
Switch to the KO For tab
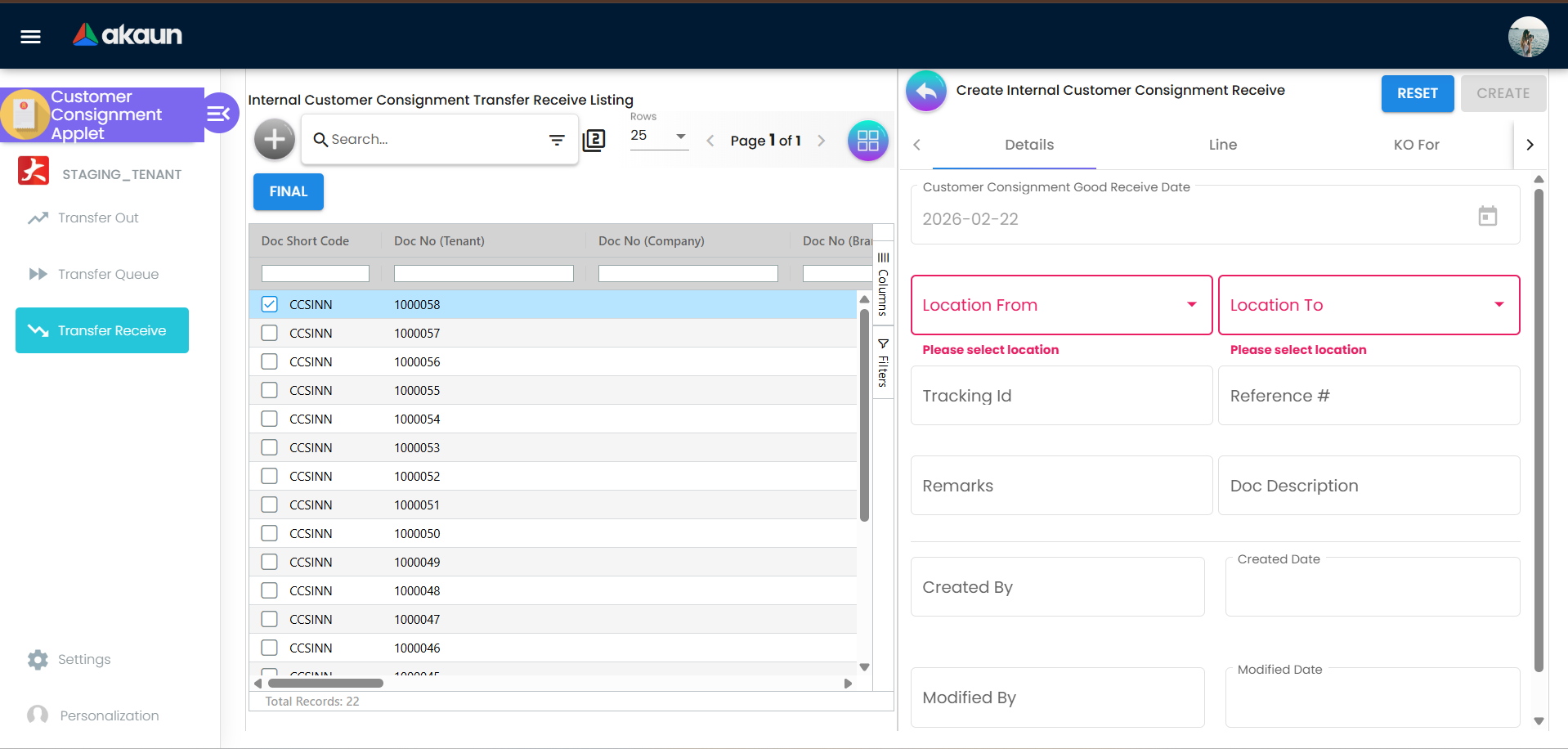1416,145
